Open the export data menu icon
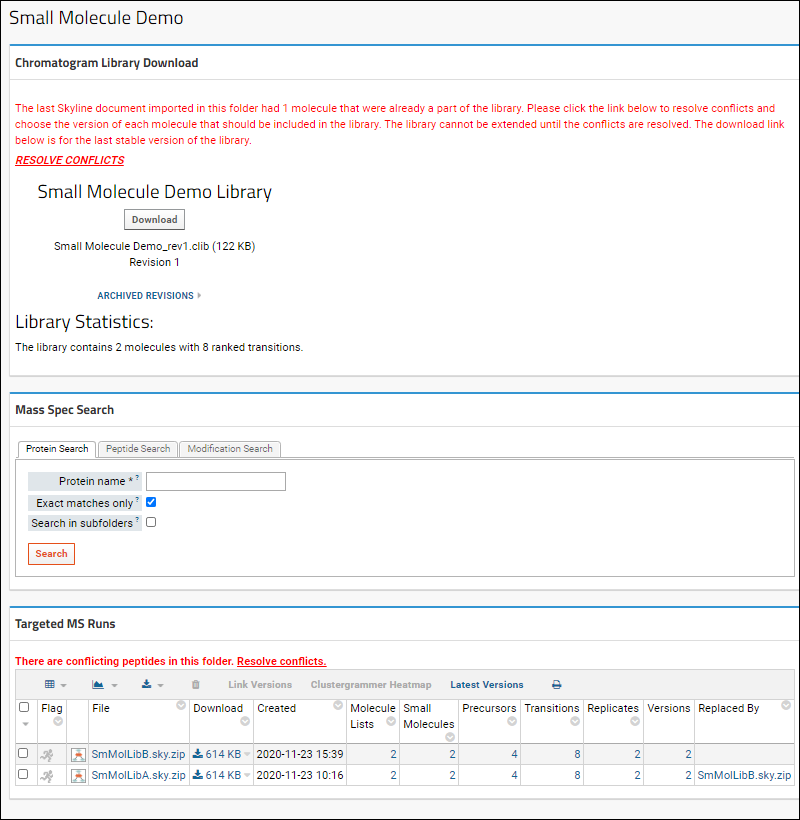800x820 pixels. pos(146,685)
